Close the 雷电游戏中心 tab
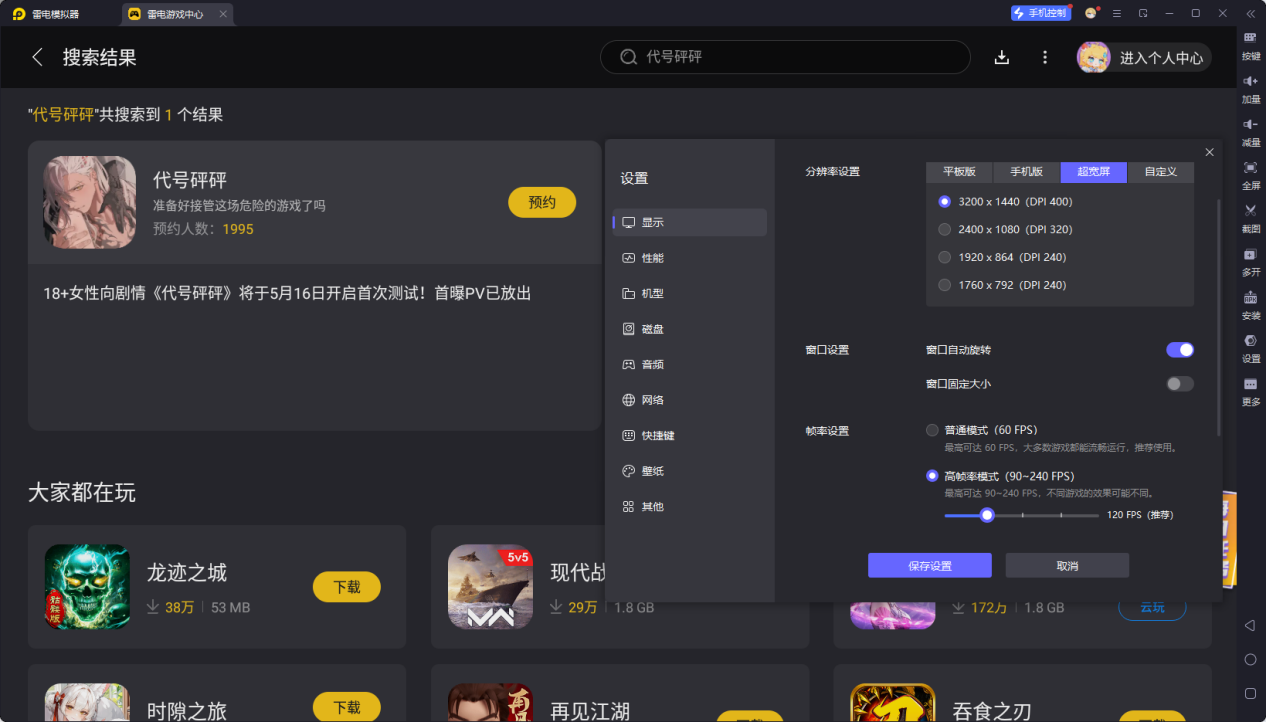The width and height of the screenshot is (1266, 722). [223, 14]
